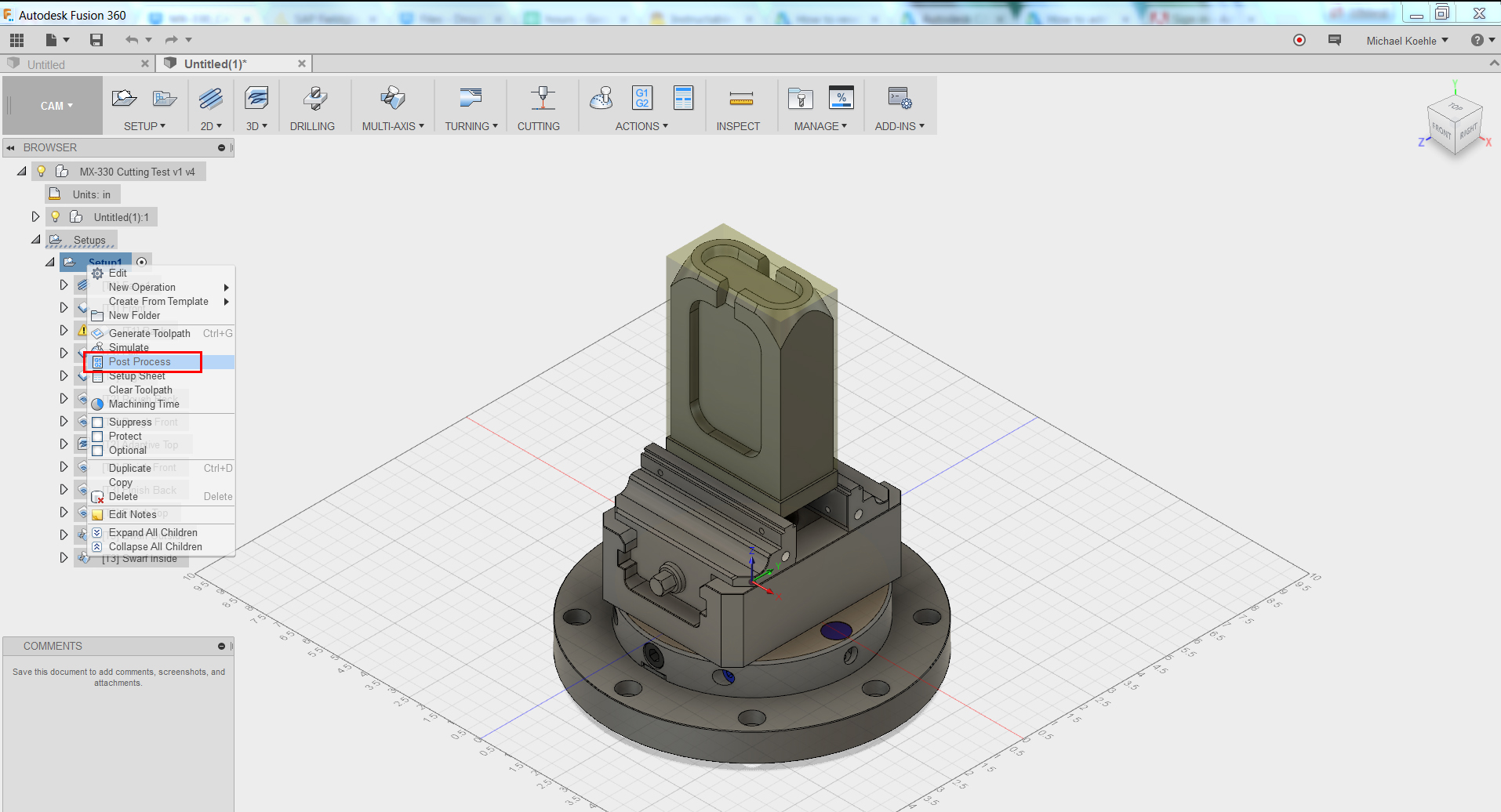Collapse the MX-330 Cutting Test root node
The height and width of the screenshot is (812, 1501).
pos(22,171)
